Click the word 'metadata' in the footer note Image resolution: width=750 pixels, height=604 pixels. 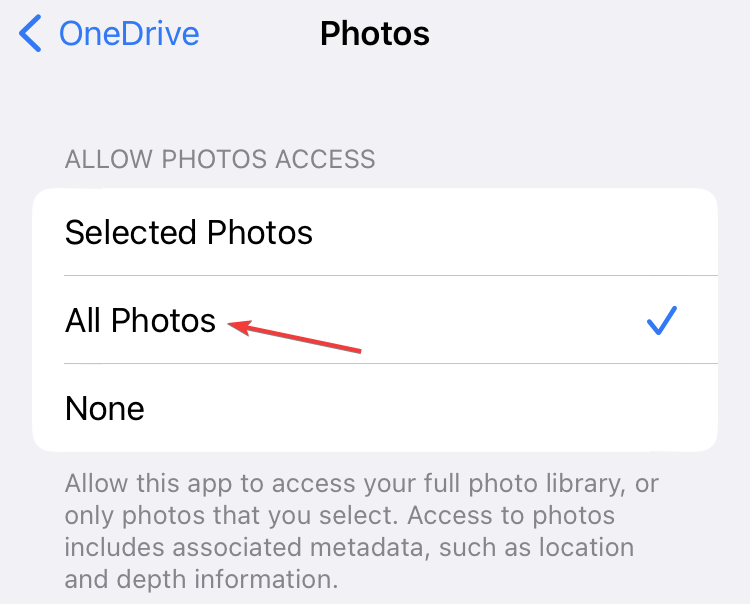367,547
